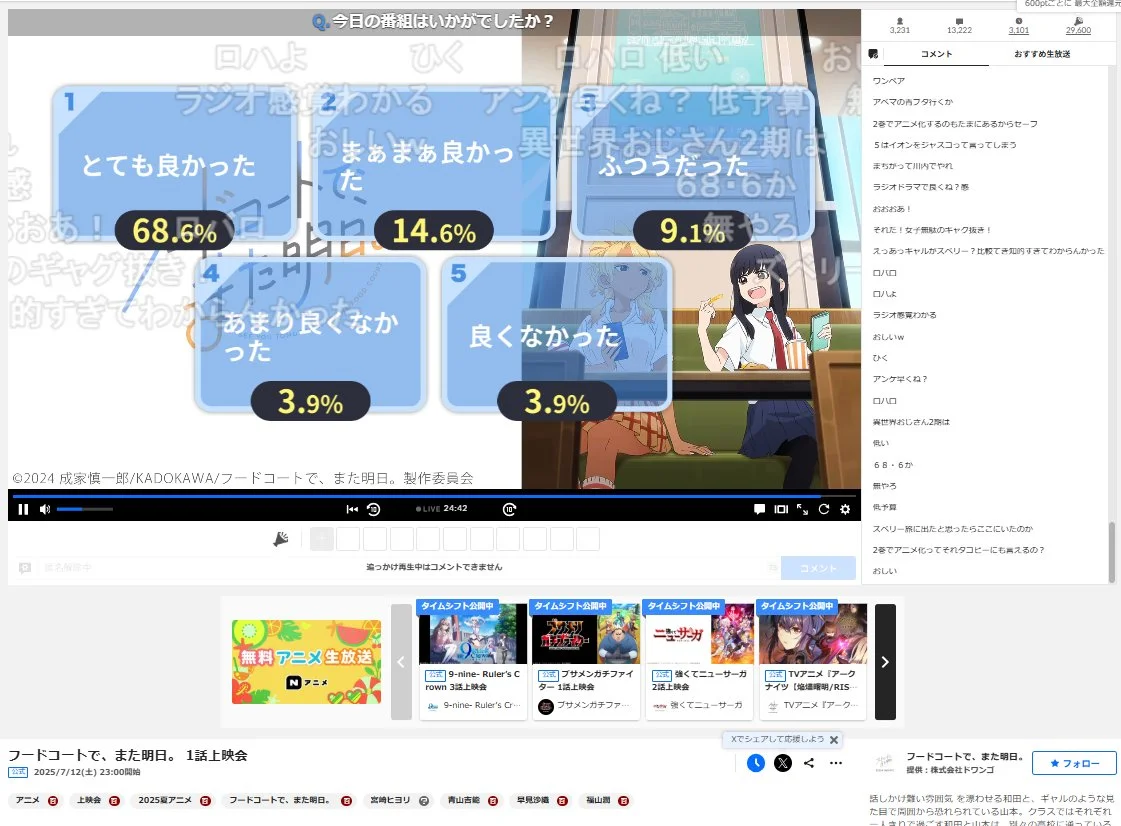Screen dimensions: 1121x826
Task: Close the Xでシェアして応援しよう tooltip
Action: coord(834,739)
